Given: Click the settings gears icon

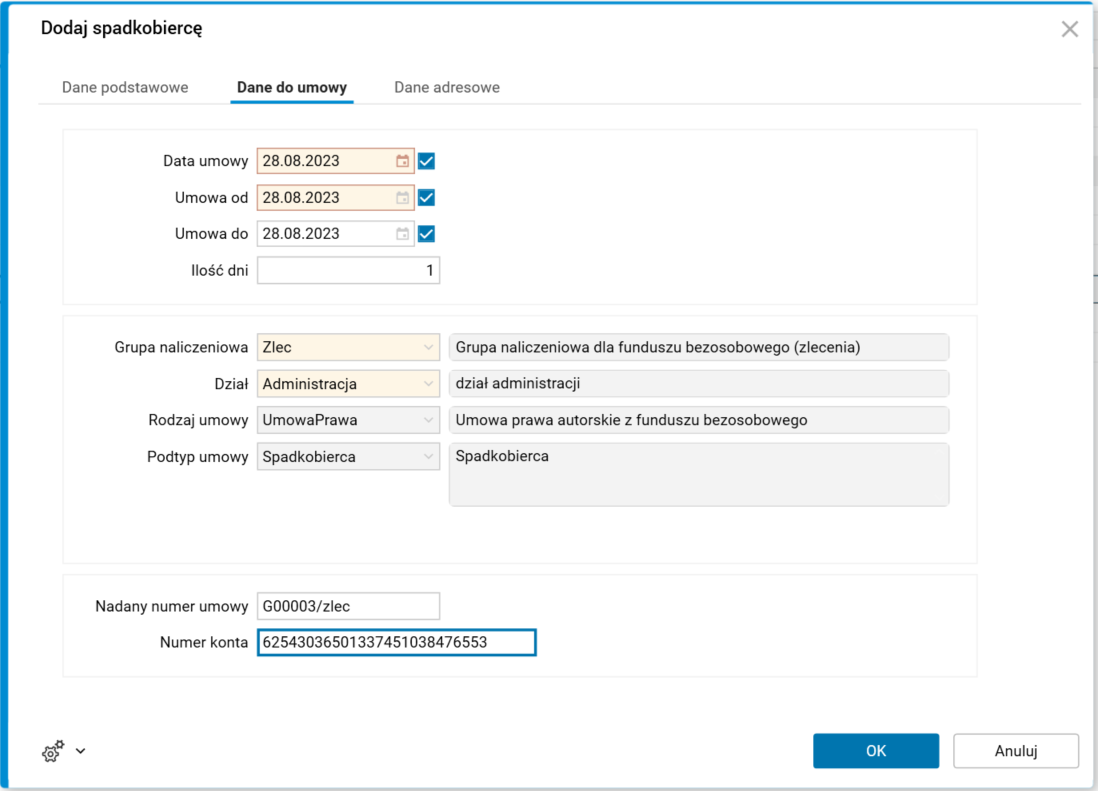Looking at the screenshot, I should [53, 751].
